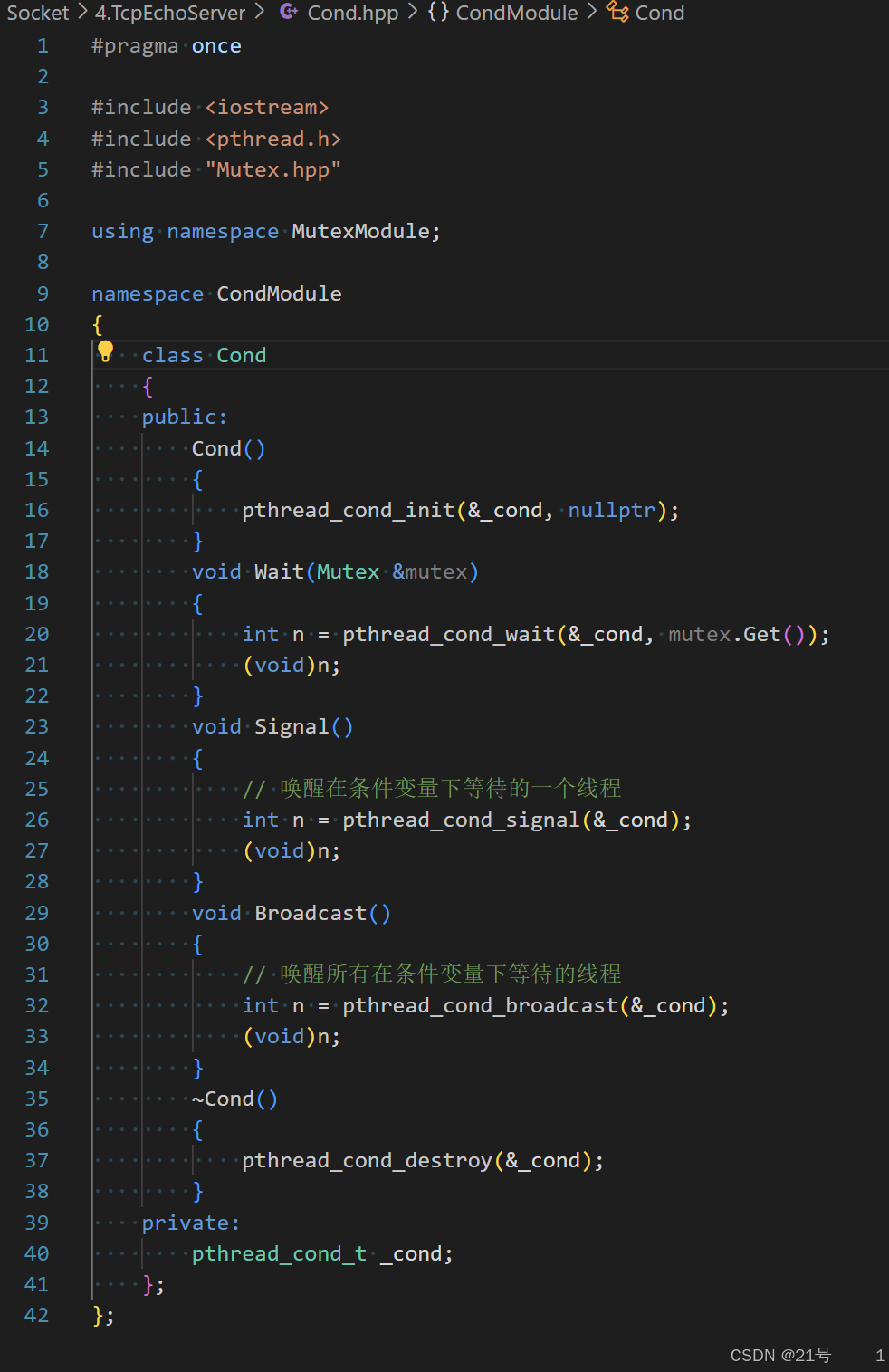The width and height of the screenshot is (889, 1372).
Task: Click the 'Signal' method name
Action: [x=292, y=726]
